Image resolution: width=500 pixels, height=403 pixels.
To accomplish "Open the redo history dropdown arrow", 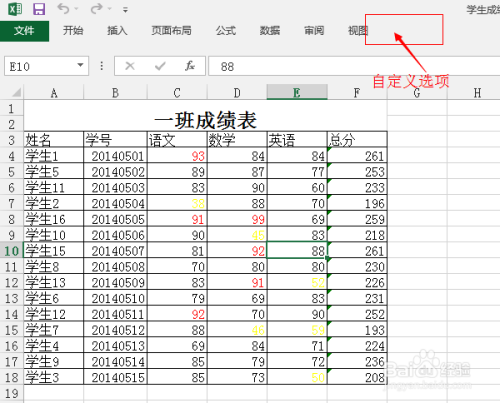I will (110, 9).
